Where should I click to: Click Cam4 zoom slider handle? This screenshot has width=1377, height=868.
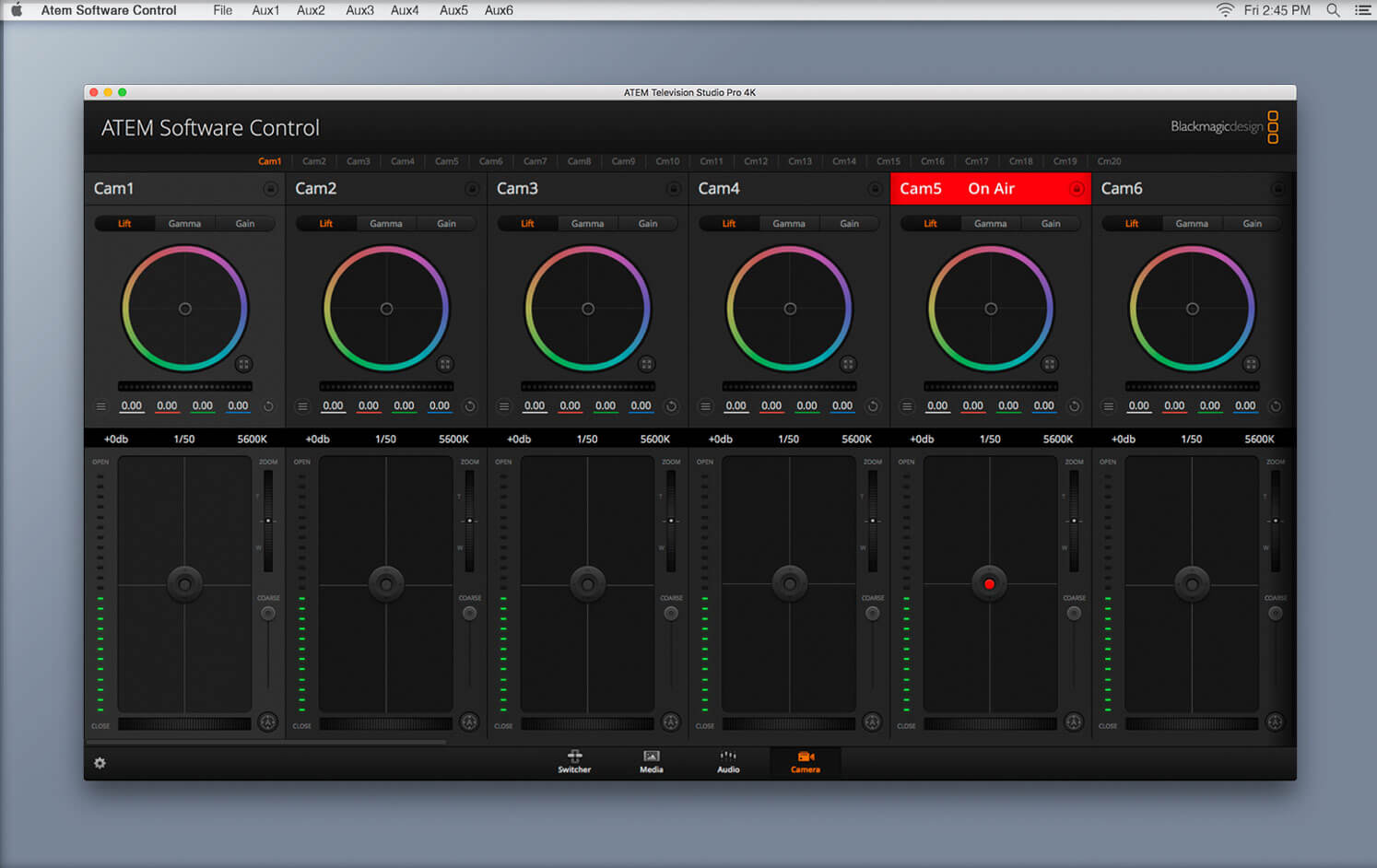click(x=872, y=521)
